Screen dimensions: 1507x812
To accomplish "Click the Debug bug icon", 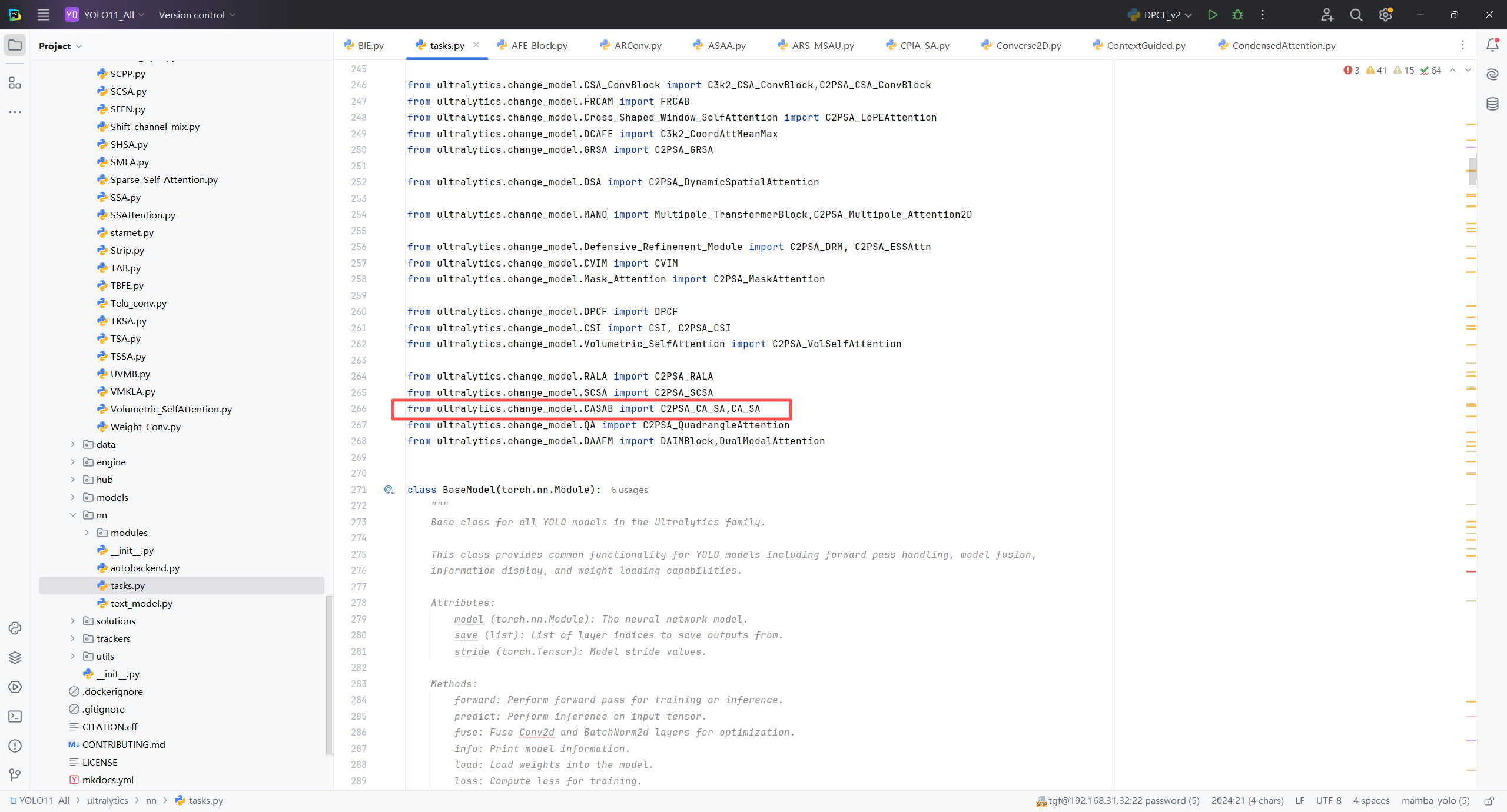I will (x=1237, y=15).
